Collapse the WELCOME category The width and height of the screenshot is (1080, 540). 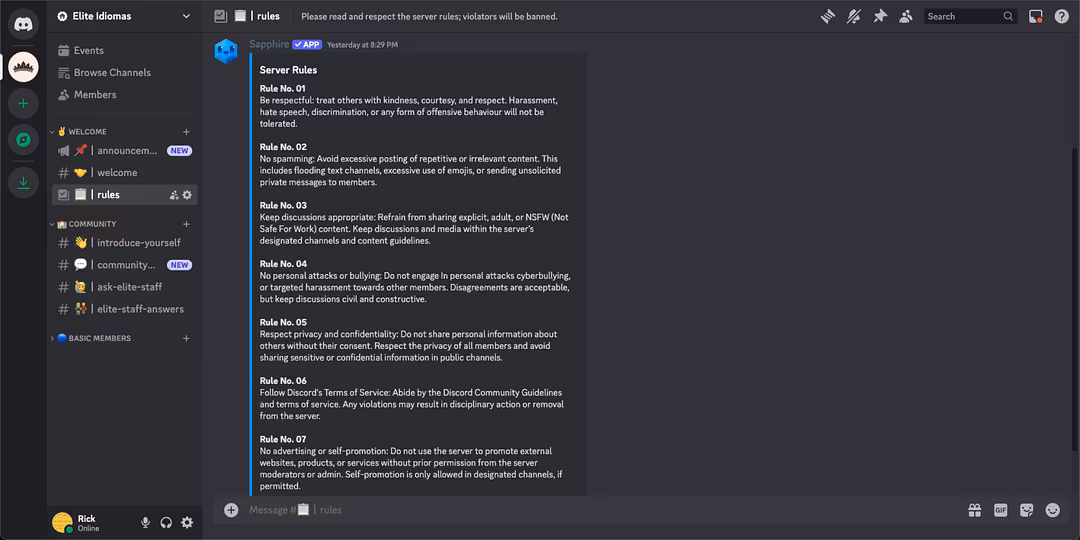(x=87, y=132)
